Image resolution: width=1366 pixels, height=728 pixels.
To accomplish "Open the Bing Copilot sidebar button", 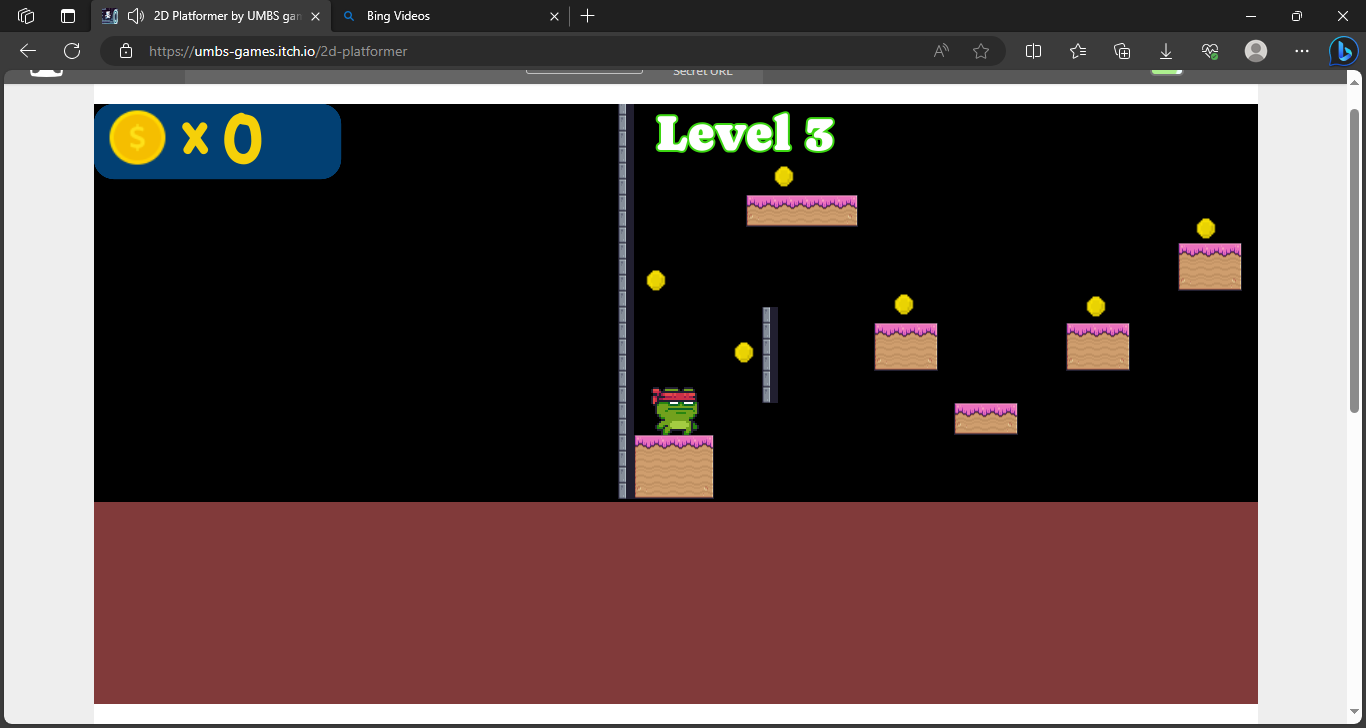I will (x=1343, y=51).
